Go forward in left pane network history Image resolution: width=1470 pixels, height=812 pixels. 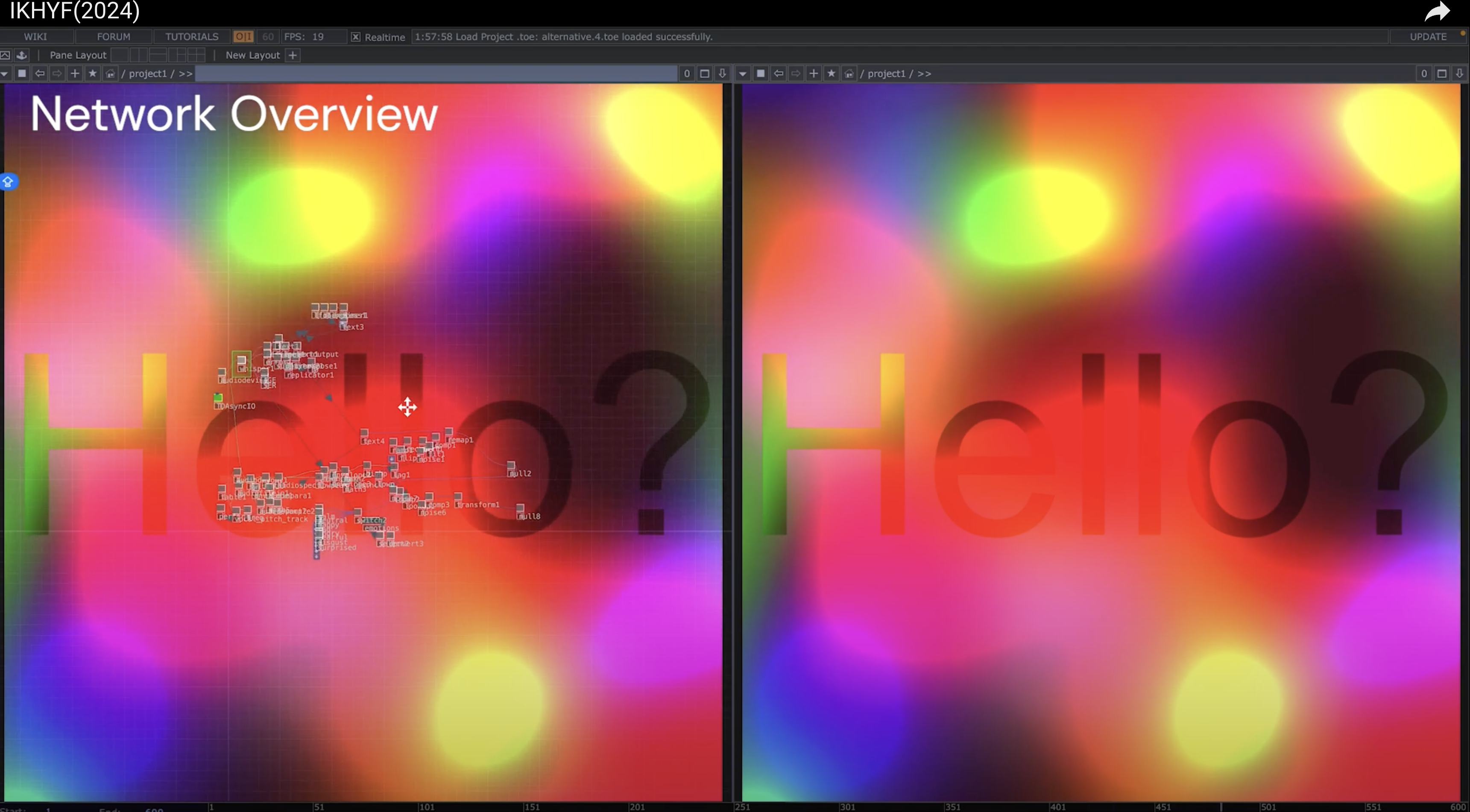tap(57, 73)
